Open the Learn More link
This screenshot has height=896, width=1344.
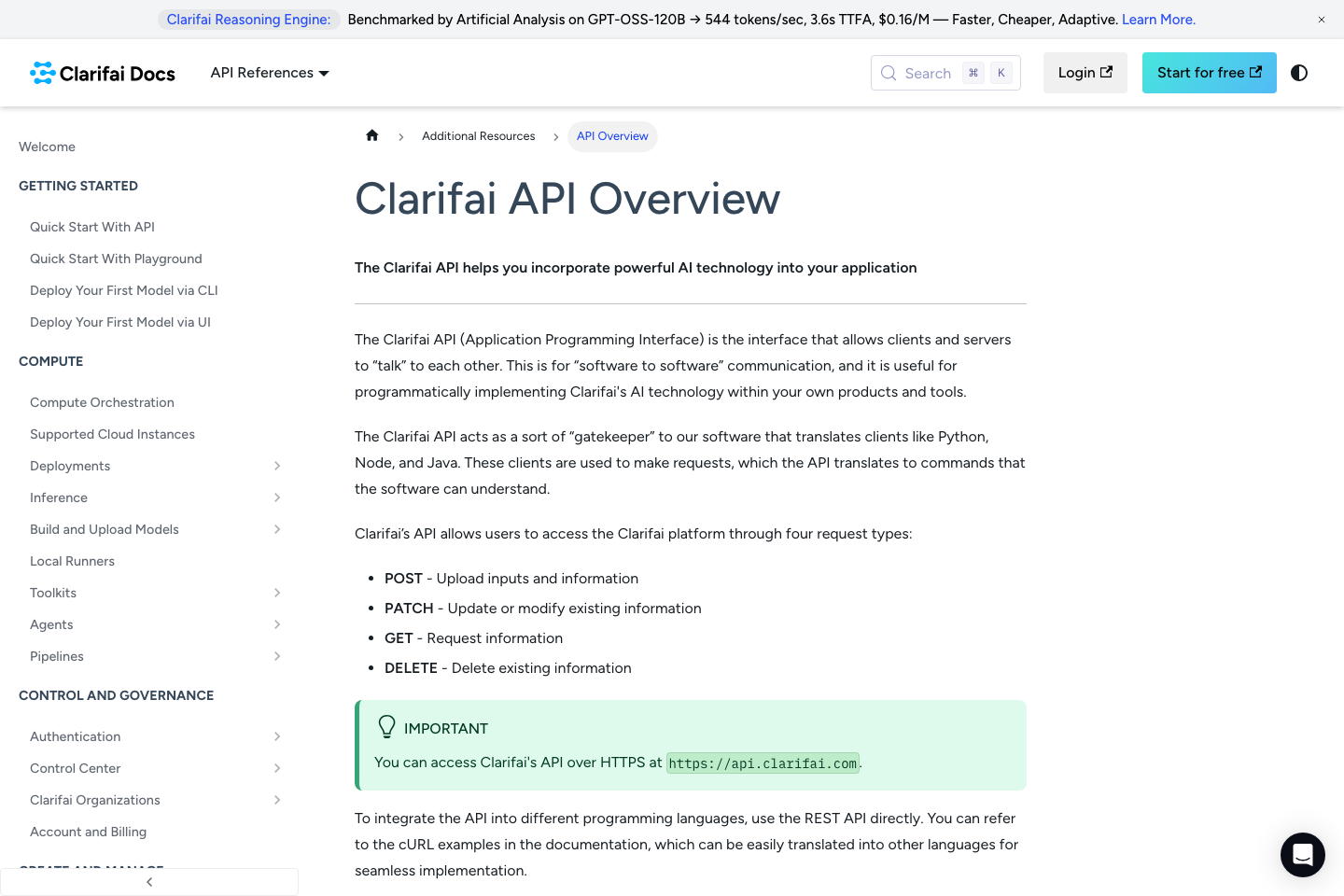pyautogui.click(x=1158, y=19)
